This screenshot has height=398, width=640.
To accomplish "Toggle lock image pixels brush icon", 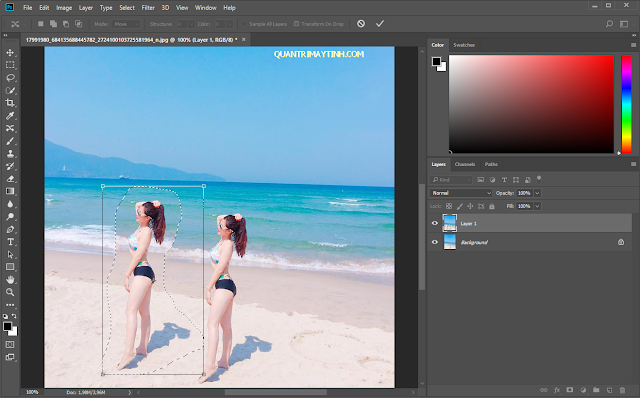I will pyautogui.click(x=460, y=206).
